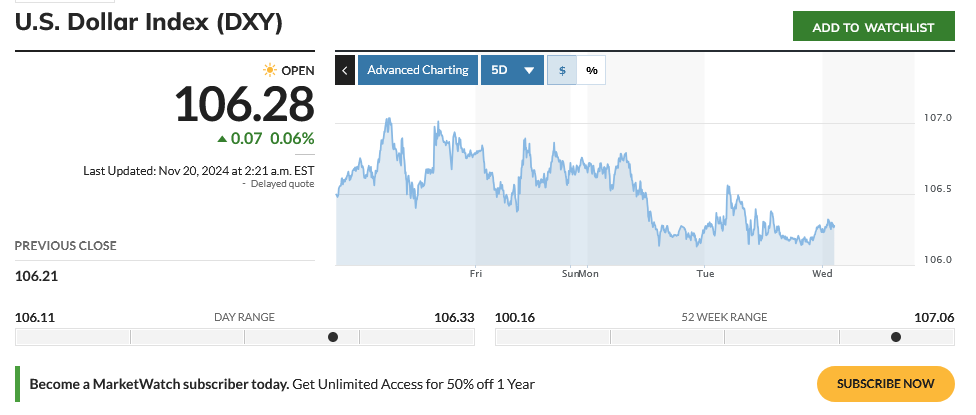Click the Tue label on chart axis

point(705,273)
